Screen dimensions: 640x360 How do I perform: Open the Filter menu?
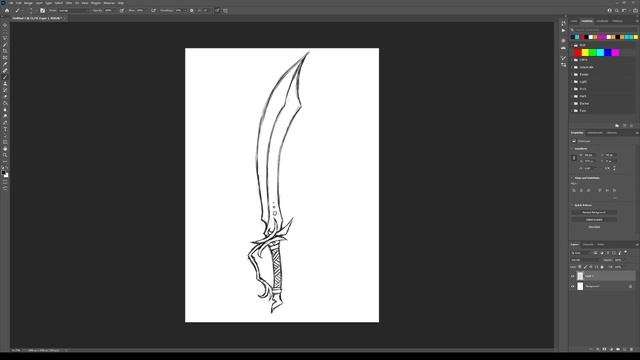coord(69,3)
